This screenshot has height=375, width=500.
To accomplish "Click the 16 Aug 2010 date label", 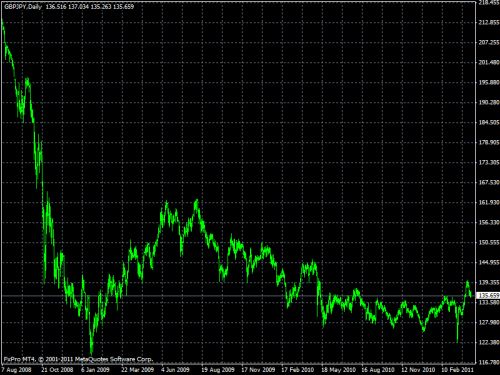I will point(378,370).
